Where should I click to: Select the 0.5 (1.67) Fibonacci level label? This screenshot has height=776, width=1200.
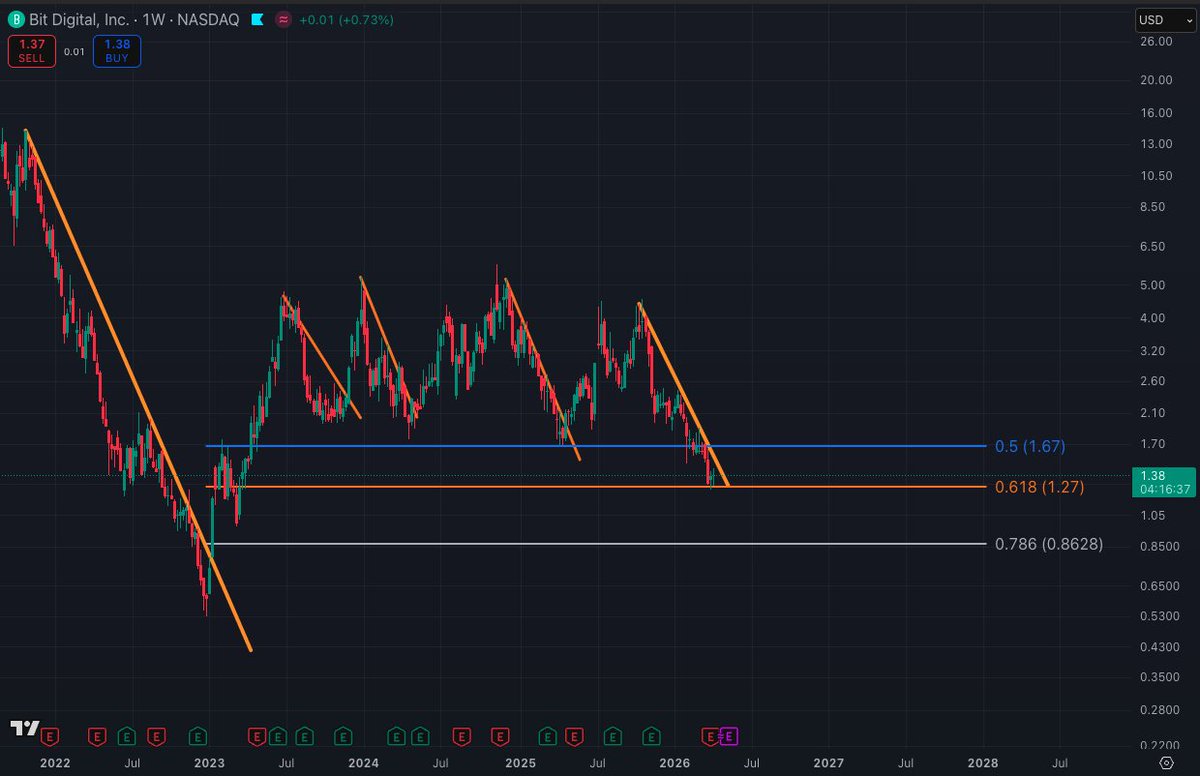1030,446
